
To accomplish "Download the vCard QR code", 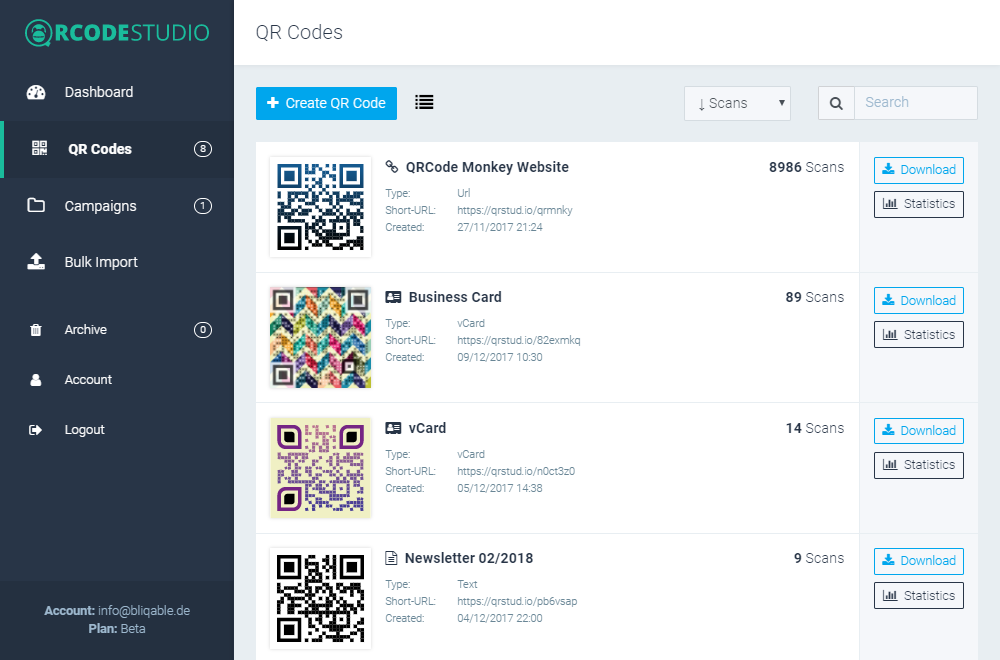I will click(918, 431).
